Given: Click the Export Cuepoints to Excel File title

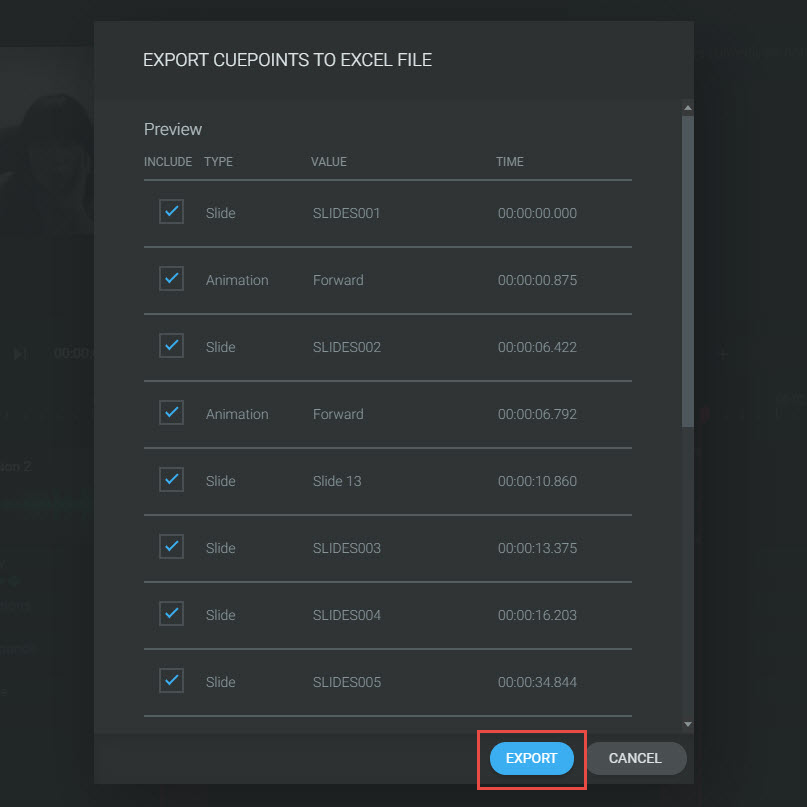Looking at the screenshot, I should point(287,60).
